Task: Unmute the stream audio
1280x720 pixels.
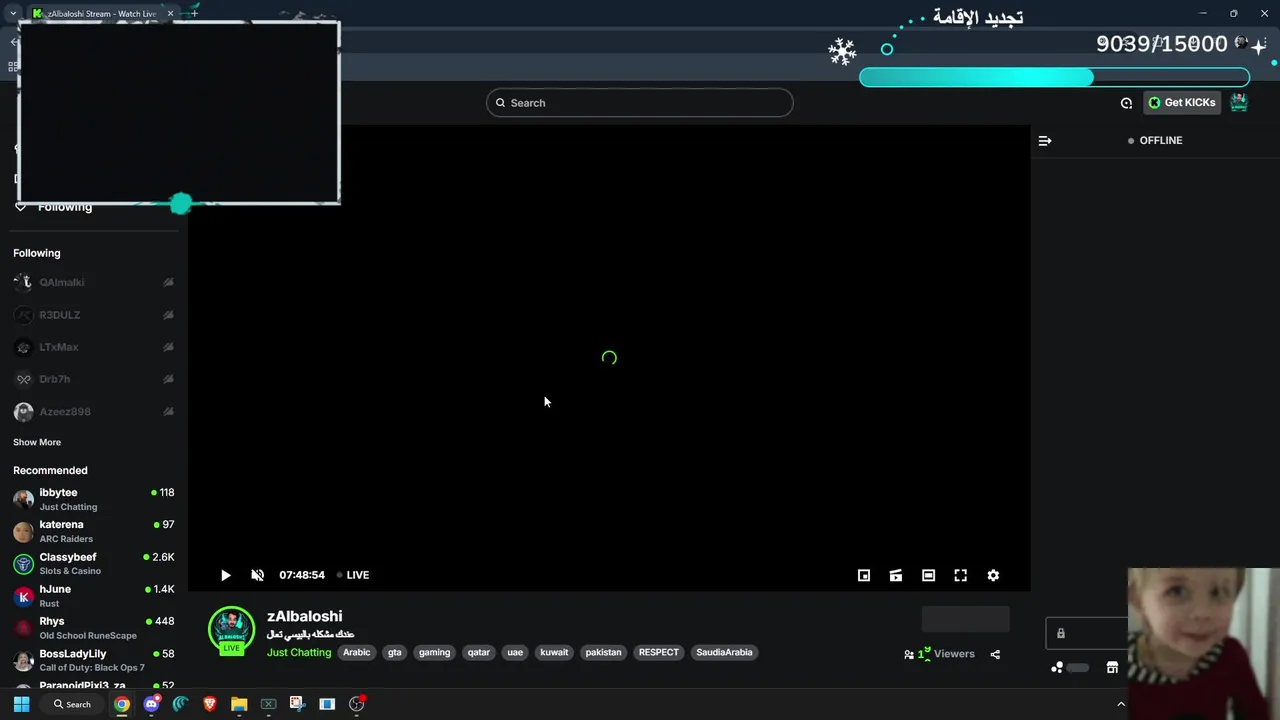Action: [x=257, y=575]
